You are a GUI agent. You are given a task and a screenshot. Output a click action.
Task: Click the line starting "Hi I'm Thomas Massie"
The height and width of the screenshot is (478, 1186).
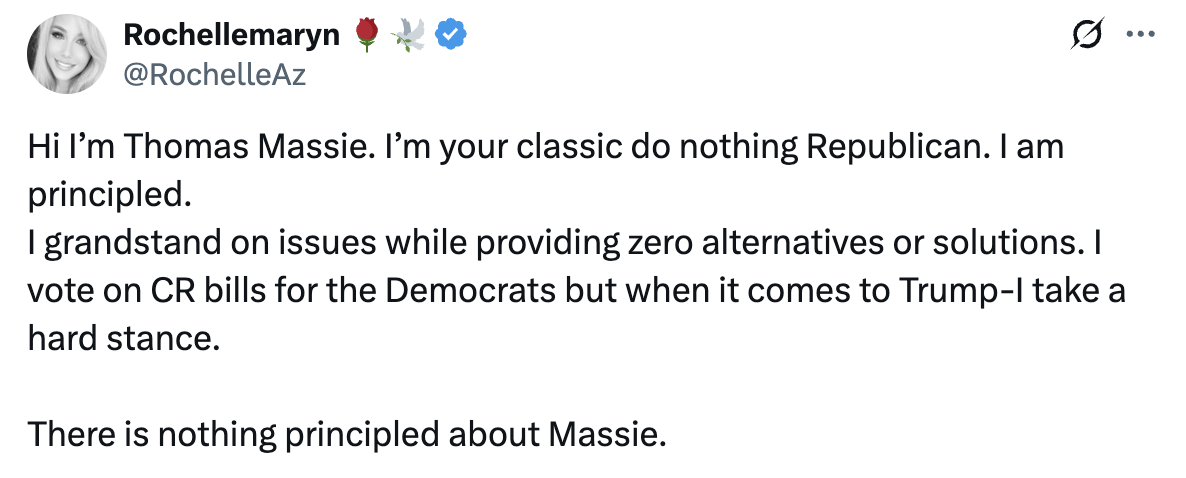click(545, 149)
